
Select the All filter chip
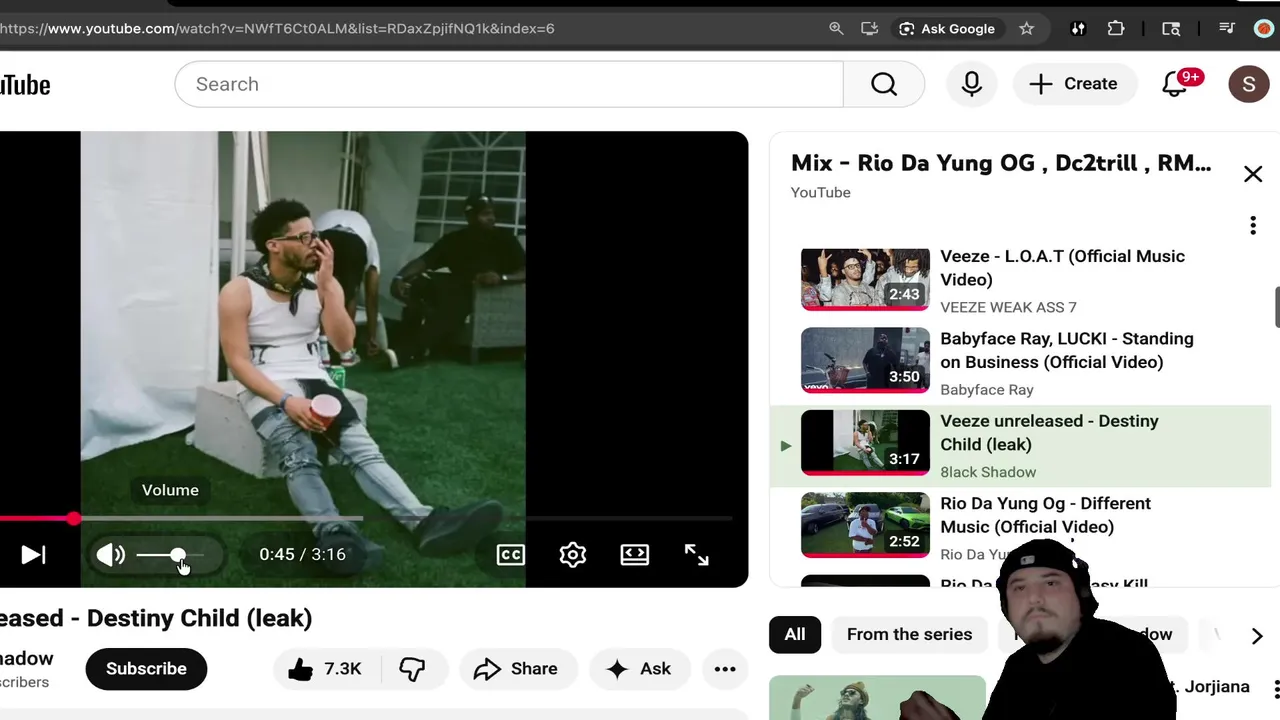[795, 634]
